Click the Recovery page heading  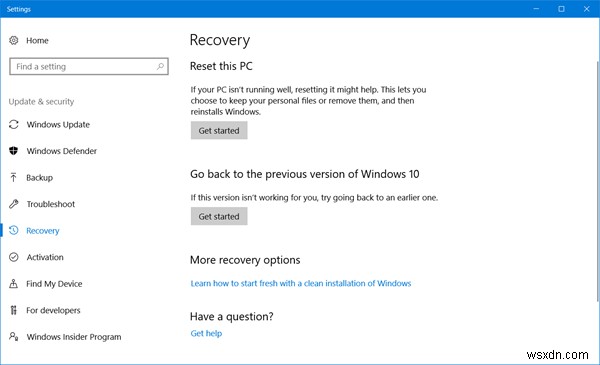pos(220,40)
